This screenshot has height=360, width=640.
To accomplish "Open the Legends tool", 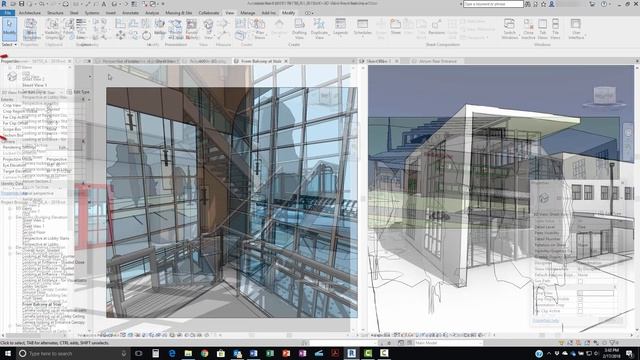I will pos(340,27).
